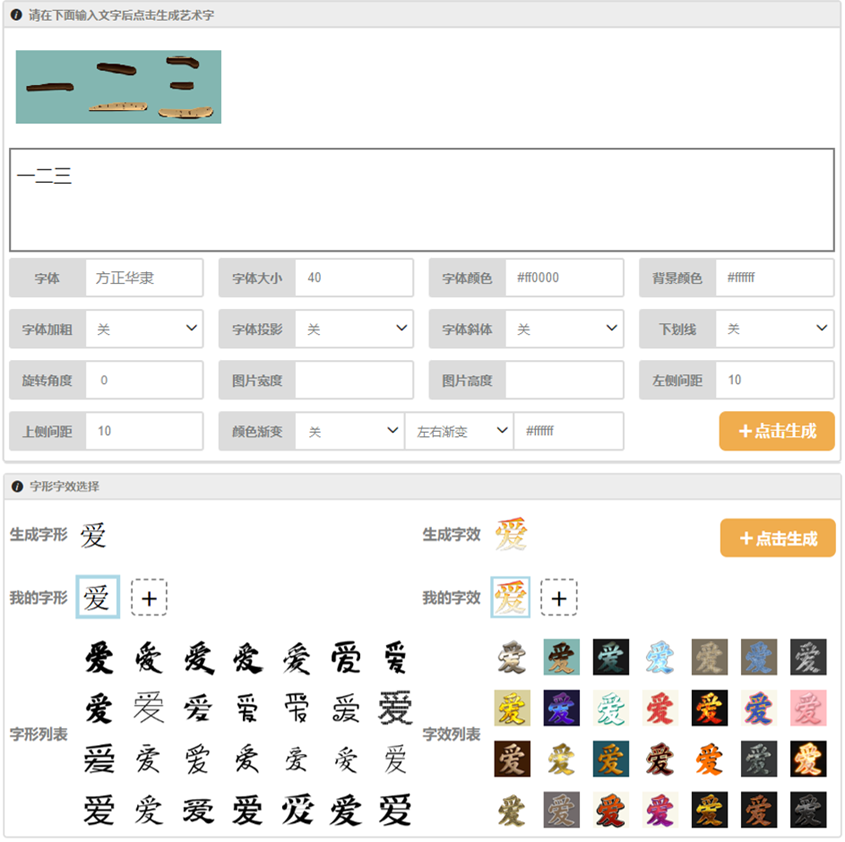Expand the 字体投影 dropdown
Viewport: 845px width, 842px height.
[354, 328]
